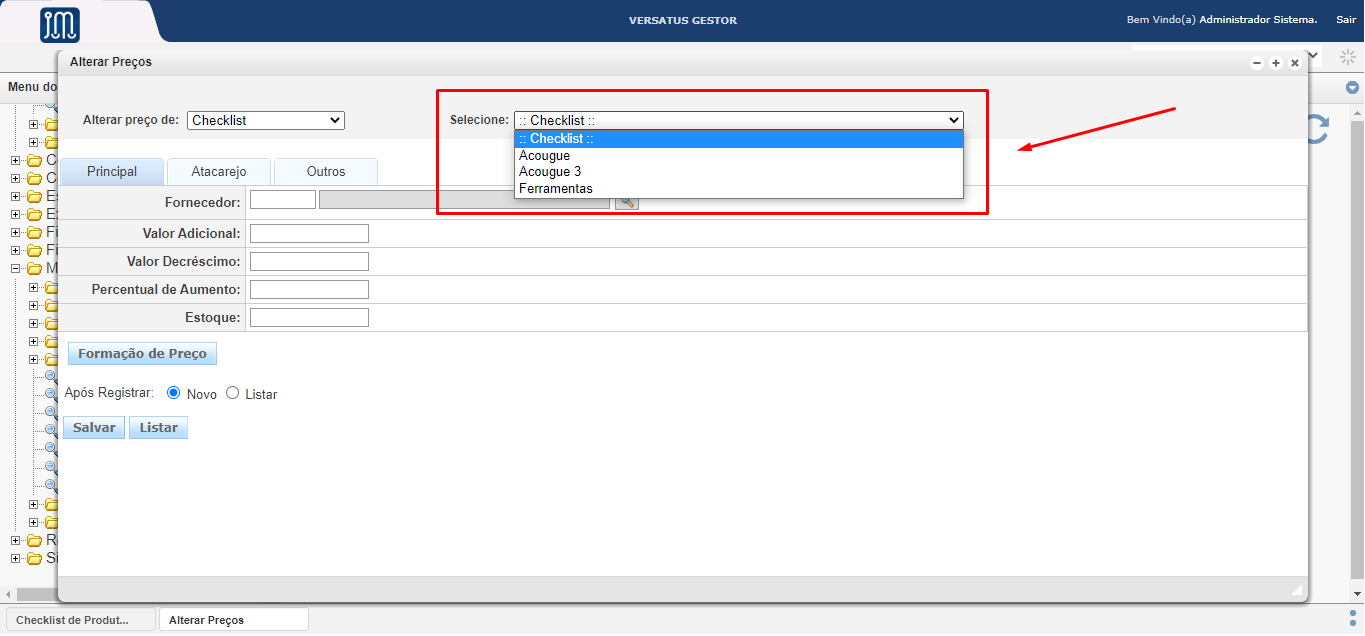The width and height of the screenshot is (1365, 636).
Task: Minimize the Alterar Preços dialog
Action: (1257, 63)
